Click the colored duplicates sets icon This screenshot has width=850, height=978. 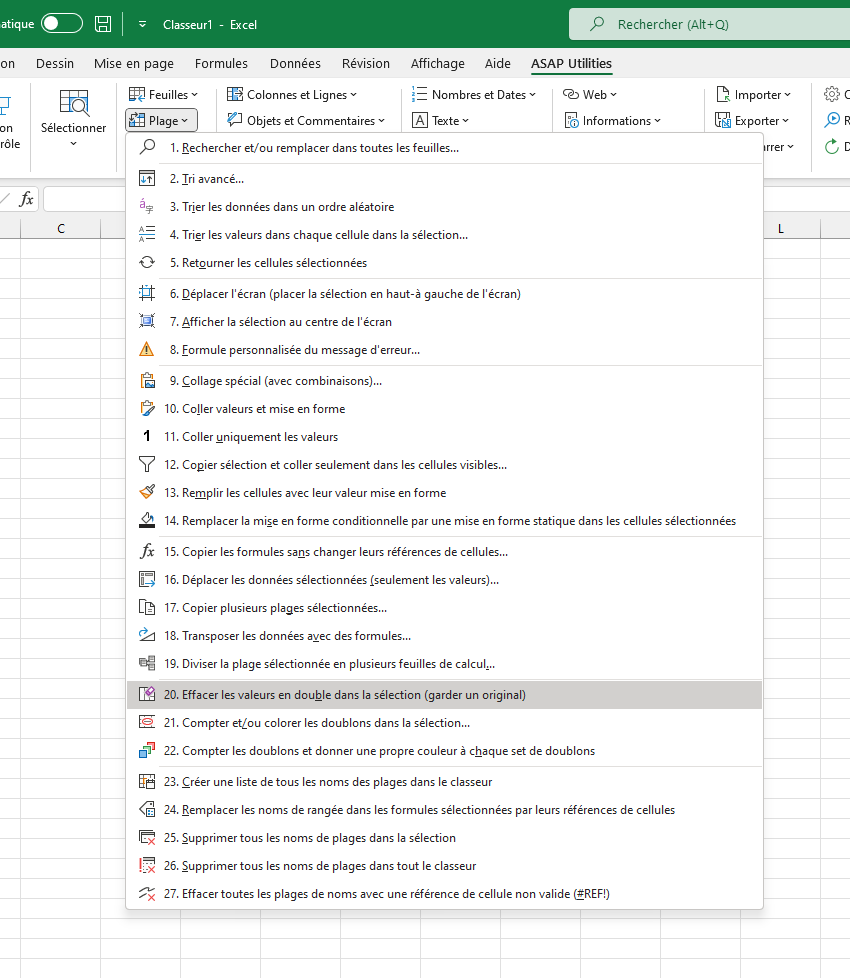click(x=147, y=750)
